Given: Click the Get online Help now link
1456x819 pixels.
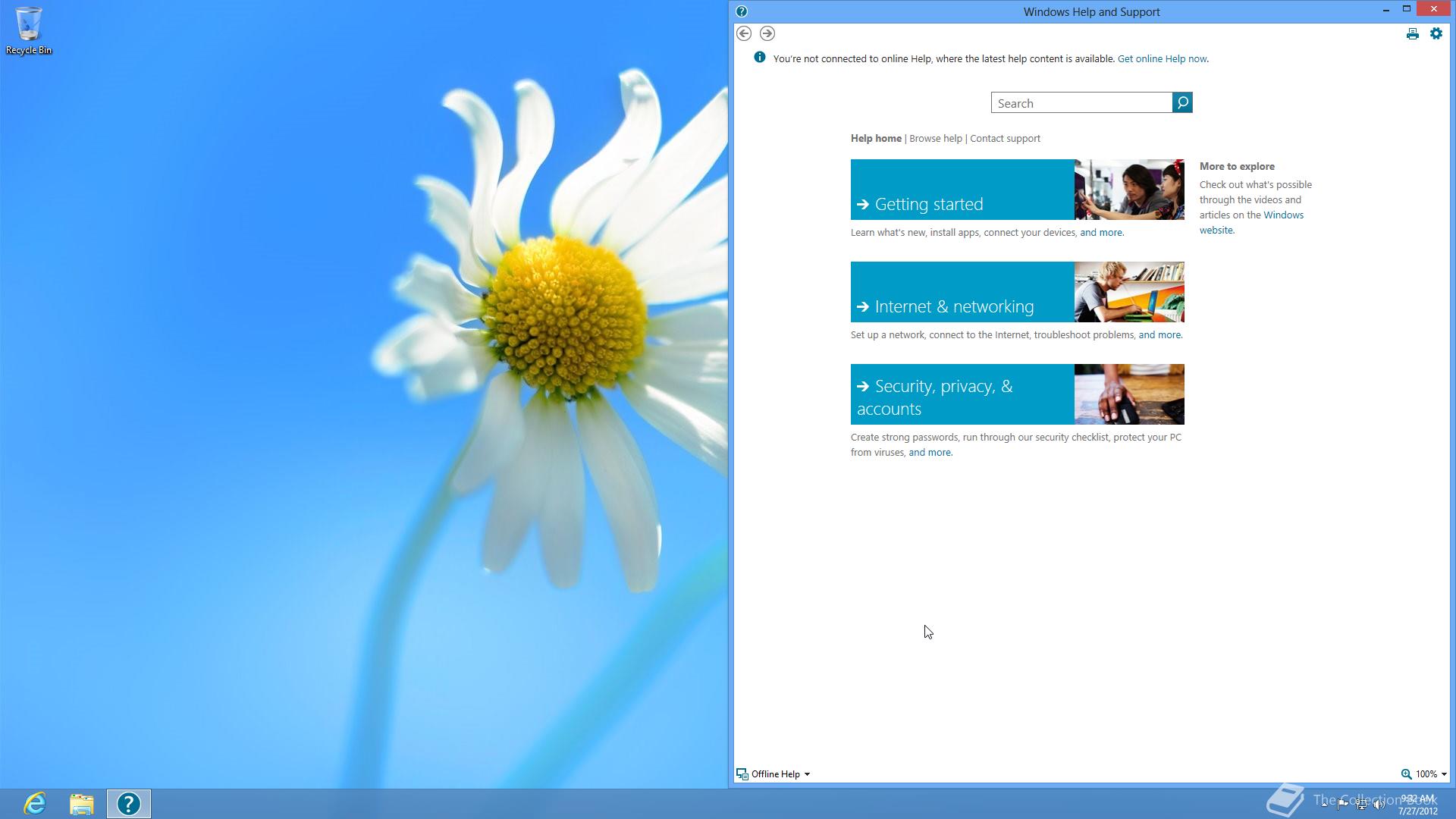Looking at the screenshot, I should pos(1162,58).
